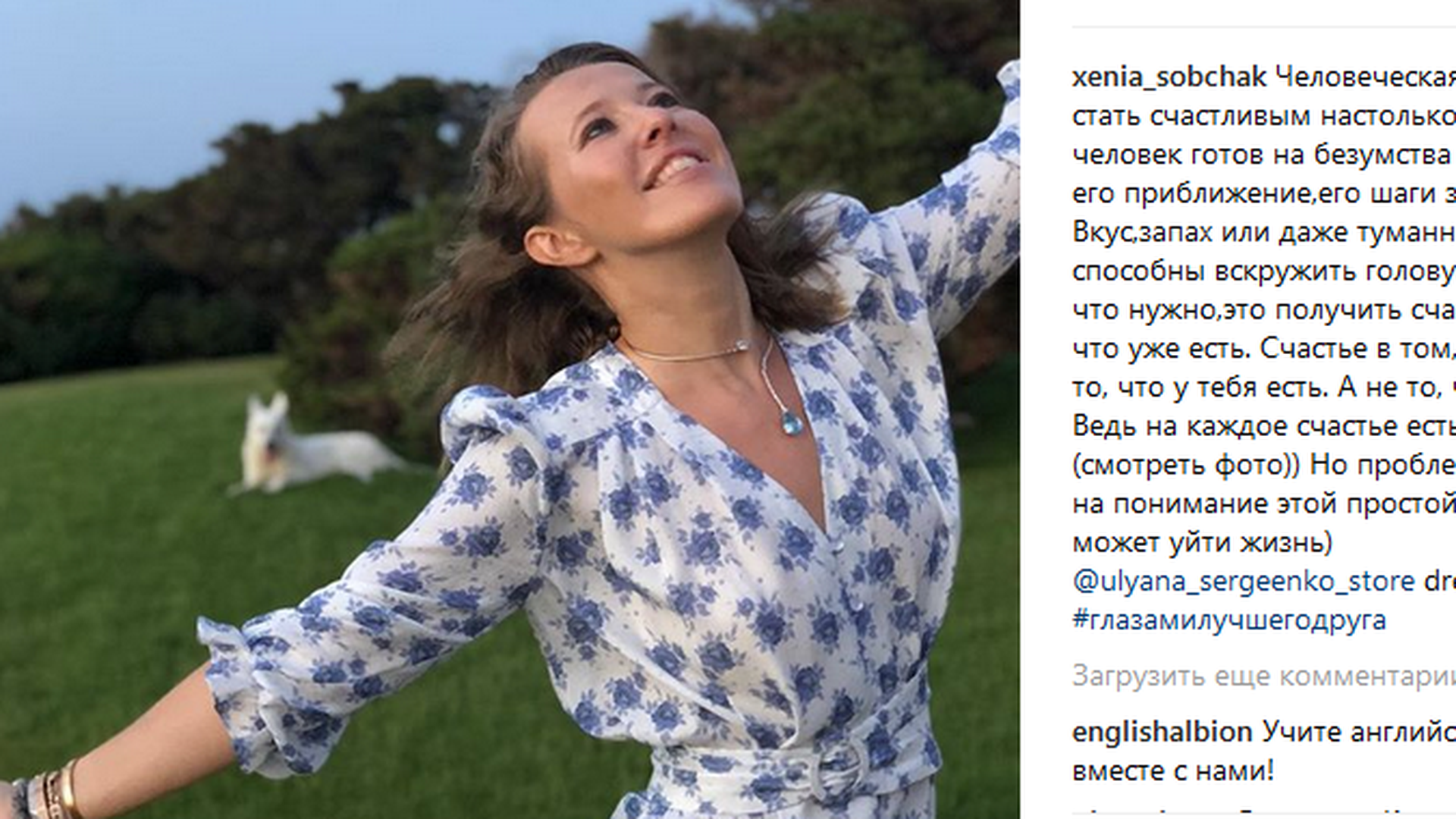1456x819 pixels.
Task: Open the xenia_sobchak profile link
Action: click(1169, 77)
